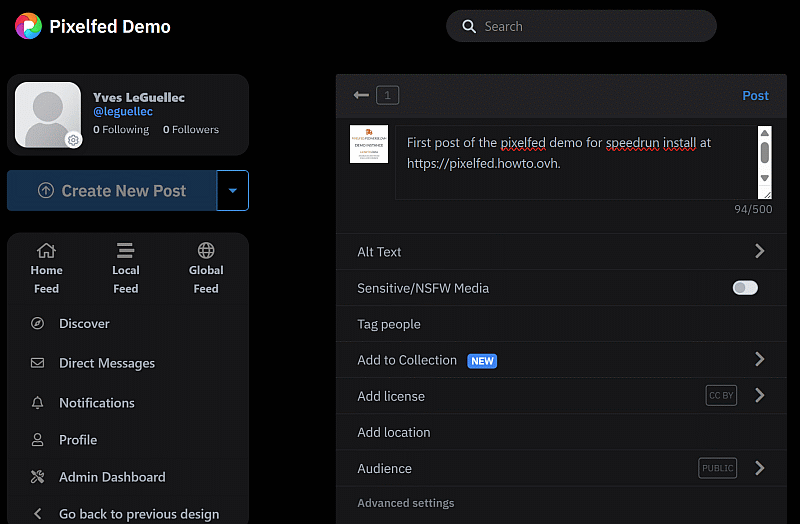Click the Pixelfed logo icon
This screenshot has width=800, height=524.
(28, 26)
